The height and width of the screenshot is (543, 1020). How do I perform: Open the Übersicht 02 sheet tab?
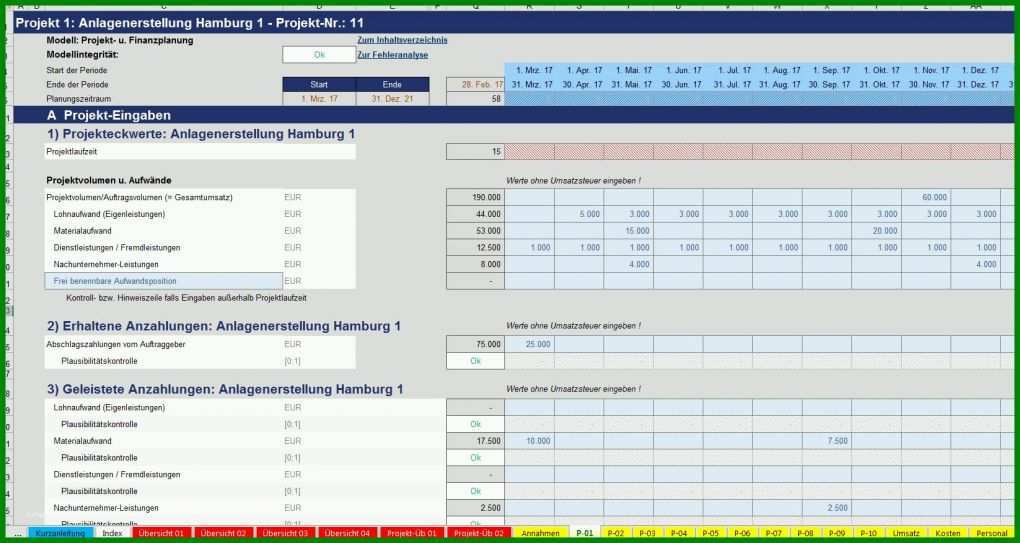(223, 533)
